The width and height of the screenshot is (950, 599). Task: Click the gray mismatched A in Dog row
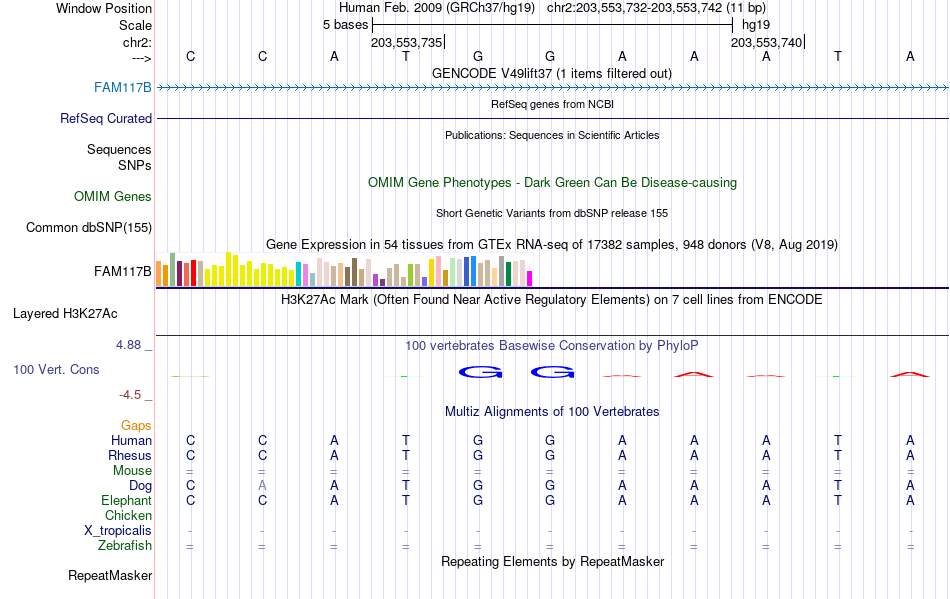[262, 486]
